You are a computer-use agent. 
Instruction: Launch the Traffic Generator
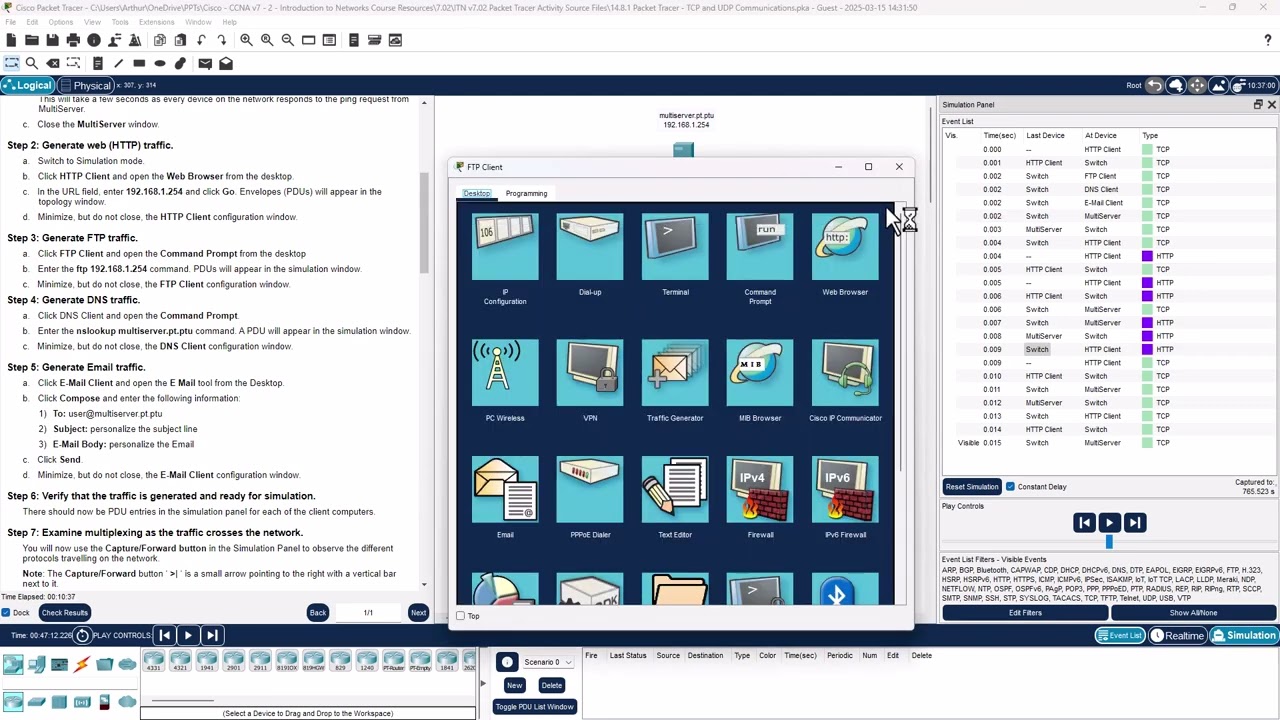[675, 373]
